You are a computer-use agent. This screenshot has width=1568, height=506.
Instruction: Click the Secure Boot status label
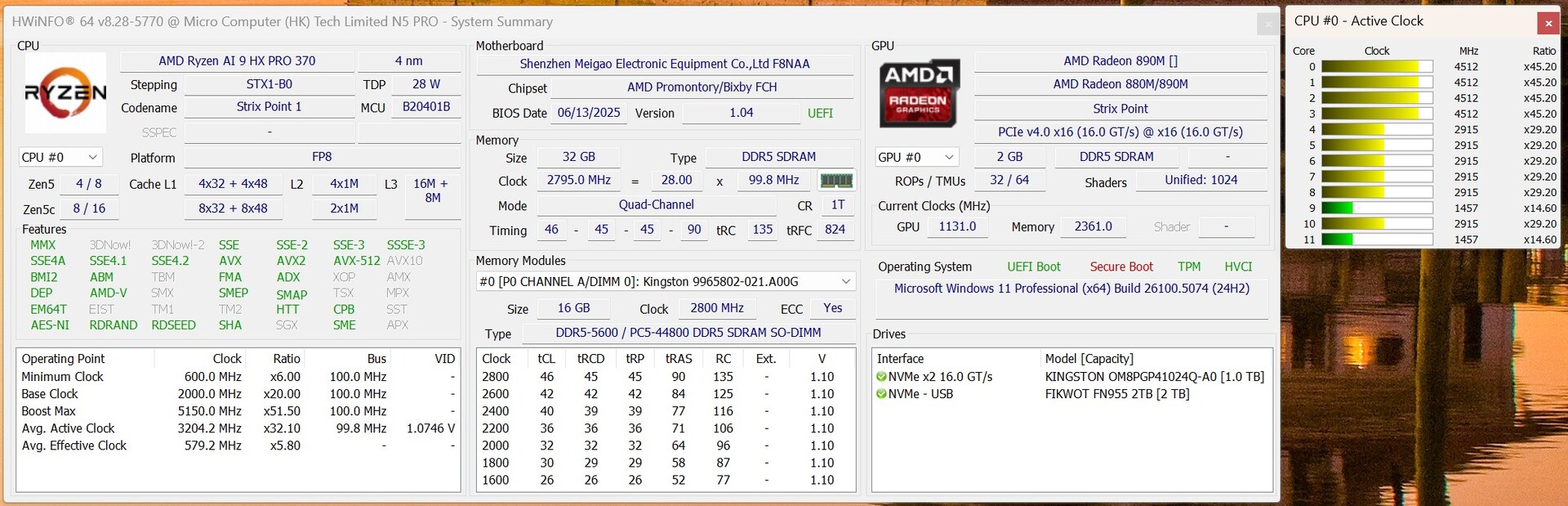tap(1120, 266)
